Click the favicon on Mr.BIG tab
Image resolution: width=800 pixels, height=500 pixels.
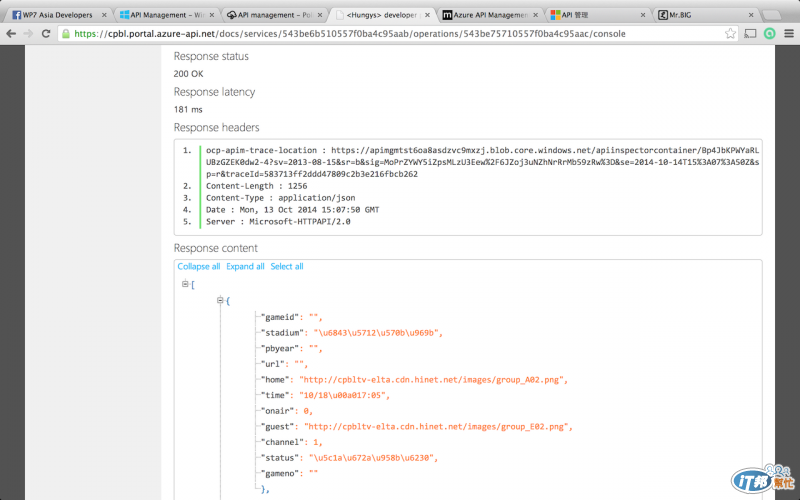pyautogui.click(x=663, y=15)
